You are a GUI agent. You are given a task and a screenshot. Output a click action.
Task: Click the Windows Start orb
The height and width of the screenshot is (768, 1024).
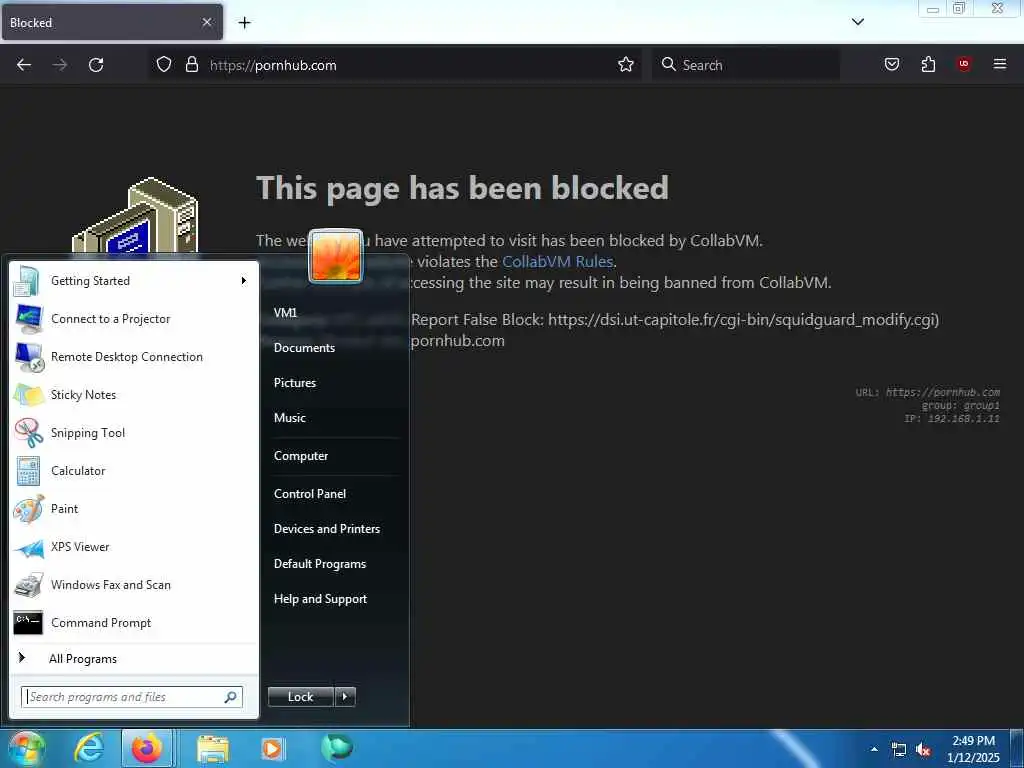pos(26,748)
